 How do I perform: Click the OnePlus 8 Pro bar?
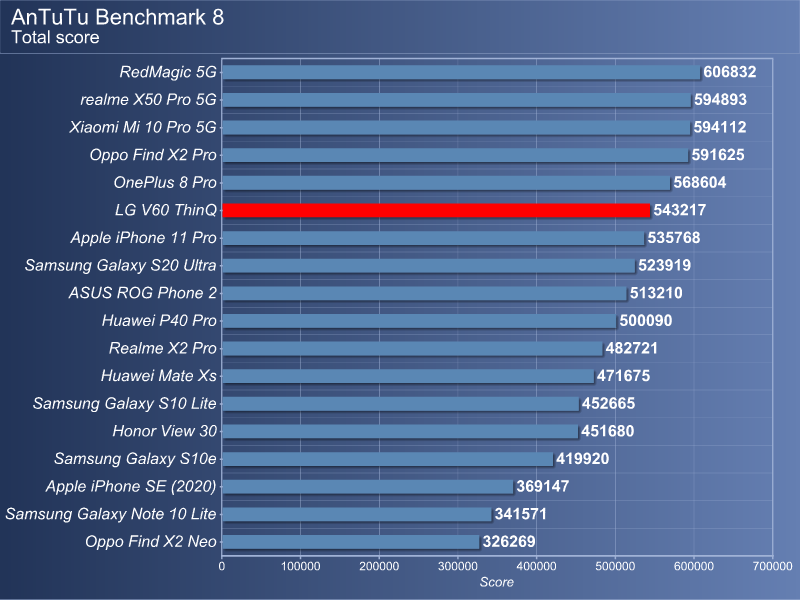pos(446,183)
